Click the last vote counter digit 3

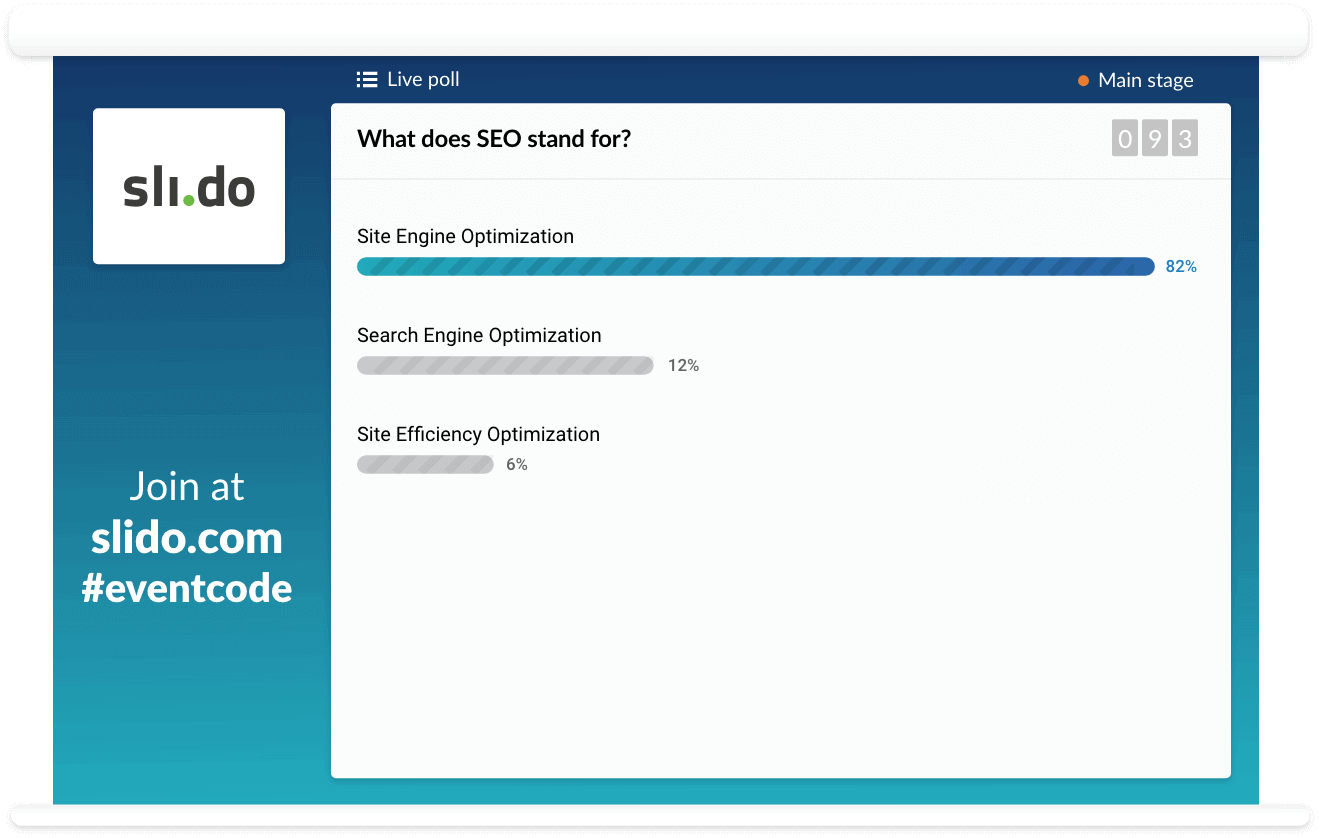1185,139
